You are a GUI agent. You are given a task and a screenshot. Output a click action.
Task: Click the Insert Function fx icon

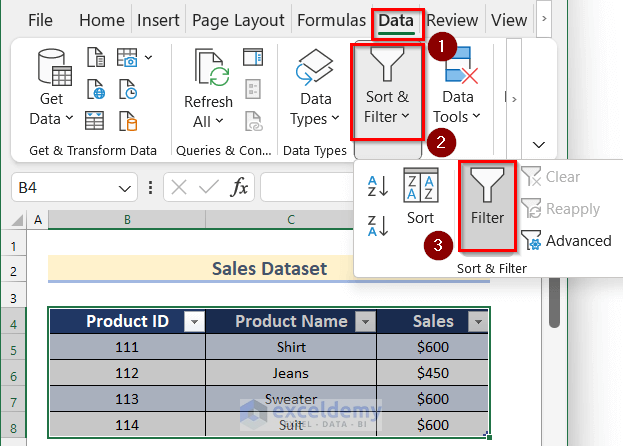[239, 187]
